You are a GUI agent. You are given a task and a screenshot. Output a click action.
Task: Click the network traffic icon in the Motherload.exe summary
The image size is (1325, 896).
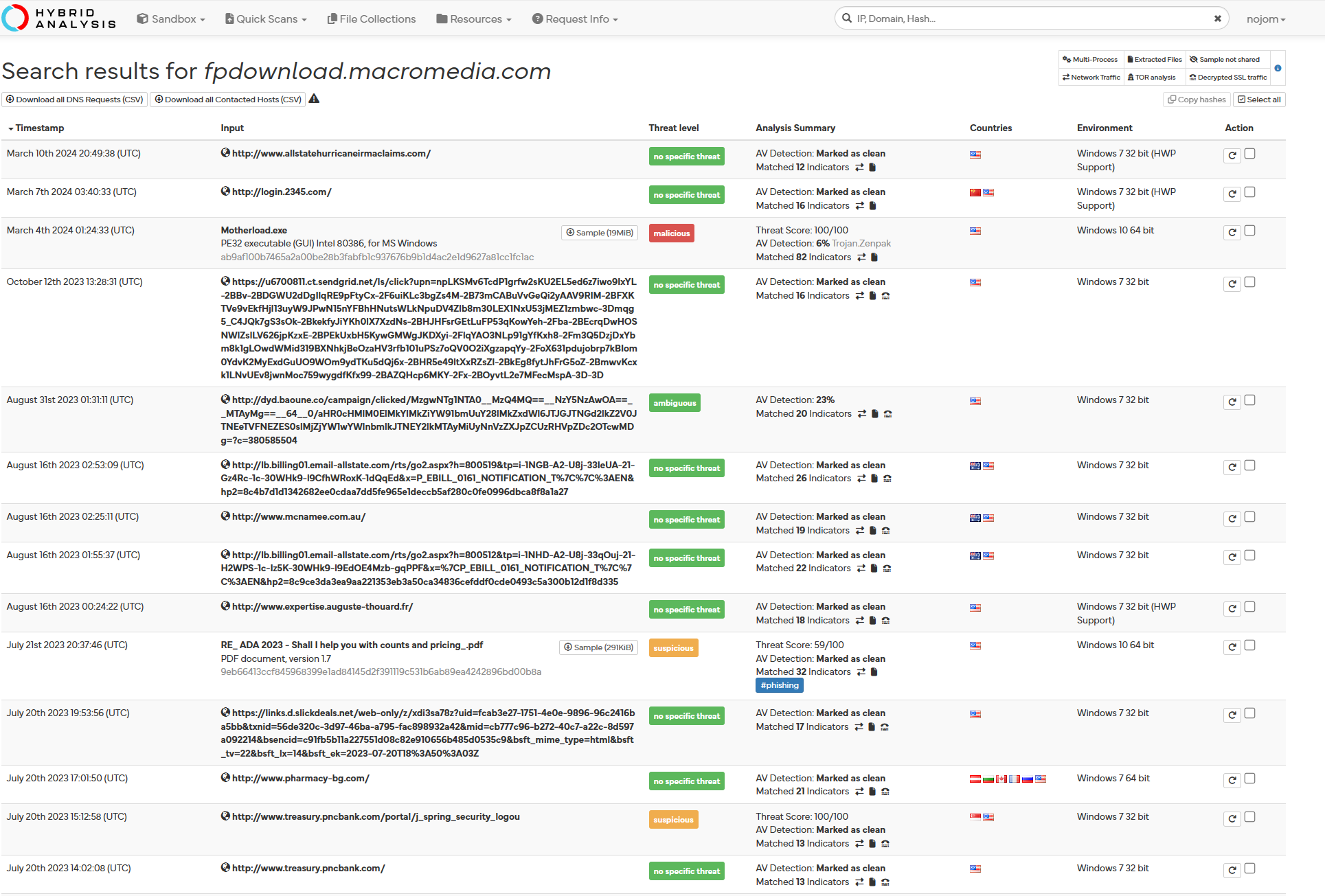[861, 257]
